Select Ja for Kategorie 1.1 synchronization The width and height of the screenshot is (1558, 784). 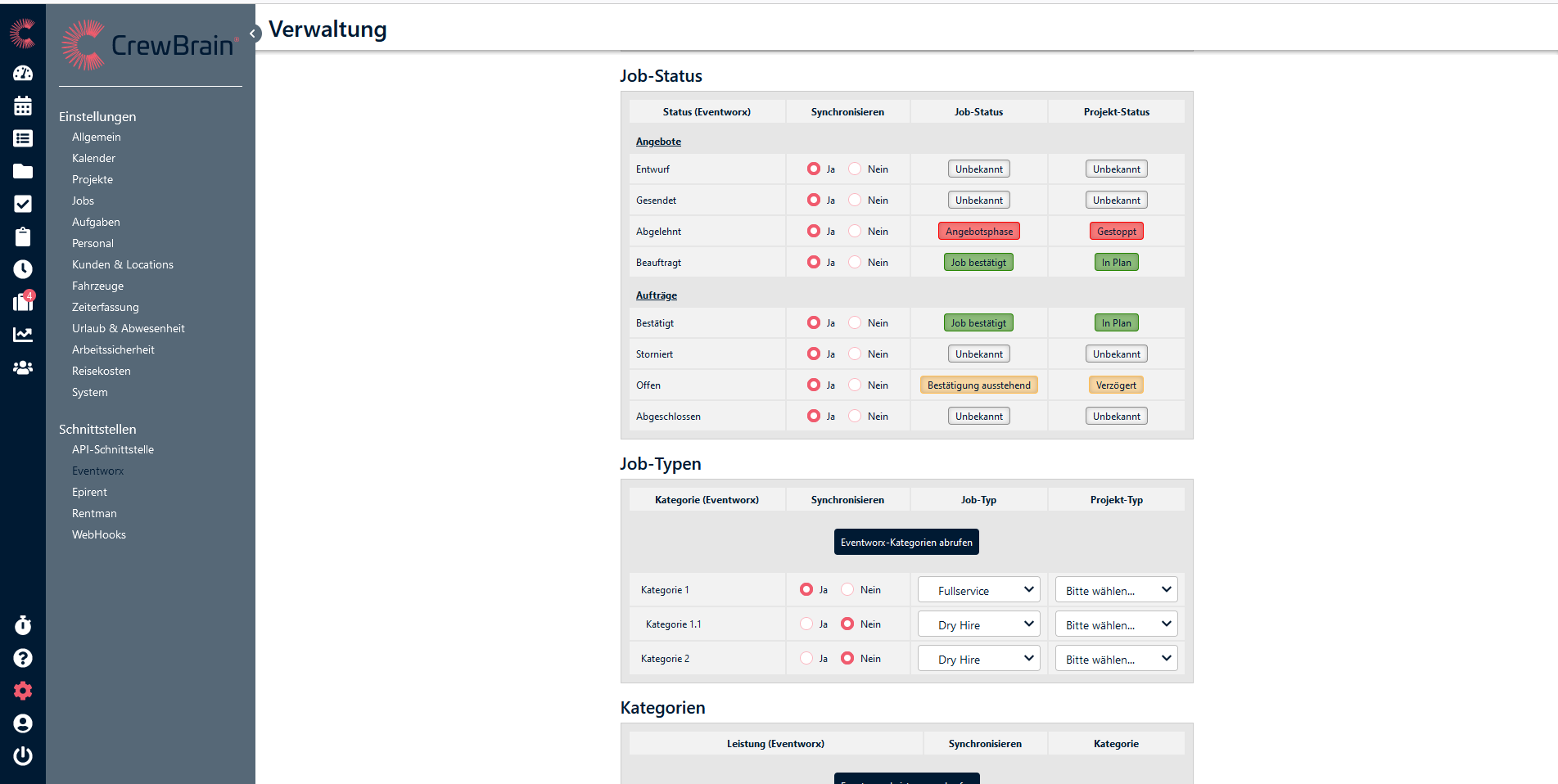click(806, 624)
